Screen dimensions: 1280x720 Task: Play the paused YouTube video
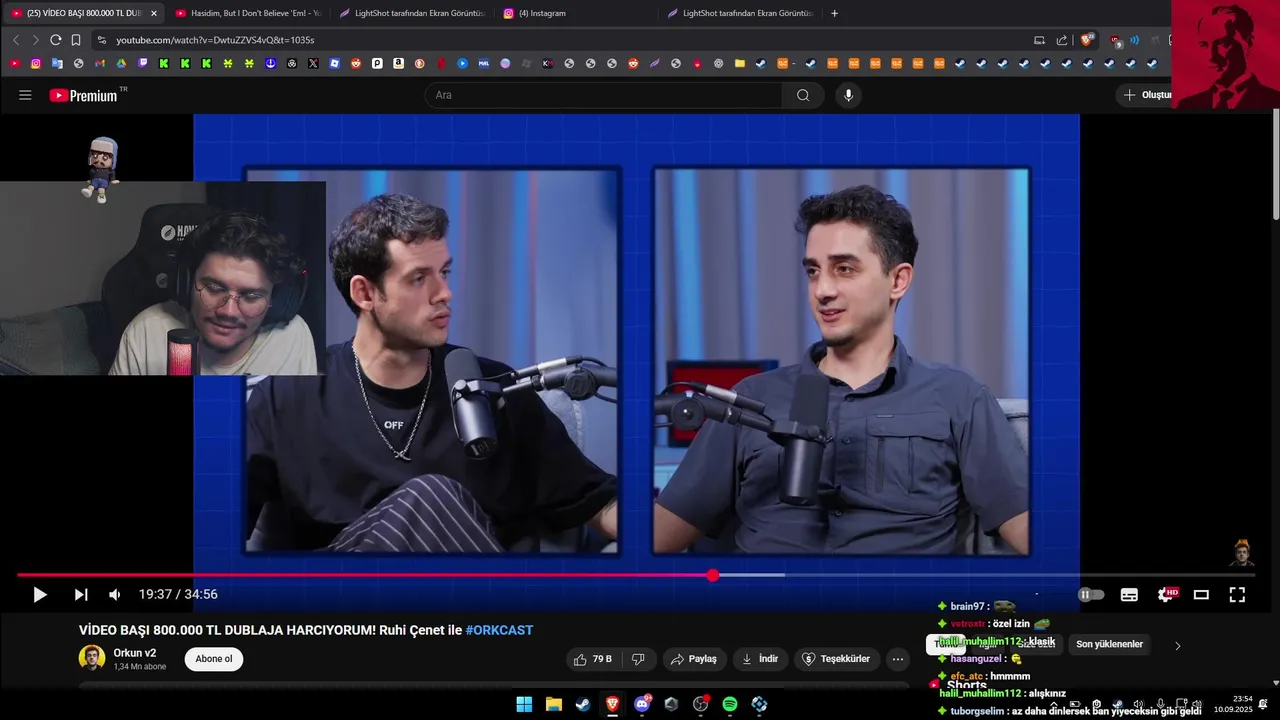click(x=40, y=595)
